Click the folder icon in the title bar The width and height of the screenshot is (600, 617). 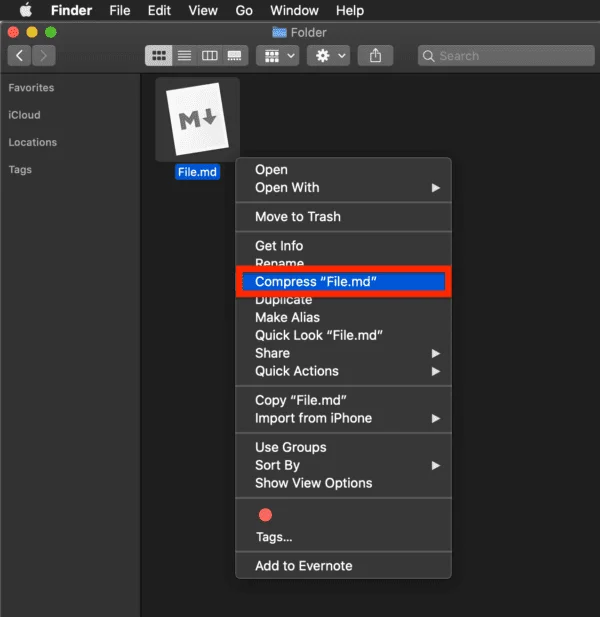point(279,32)
